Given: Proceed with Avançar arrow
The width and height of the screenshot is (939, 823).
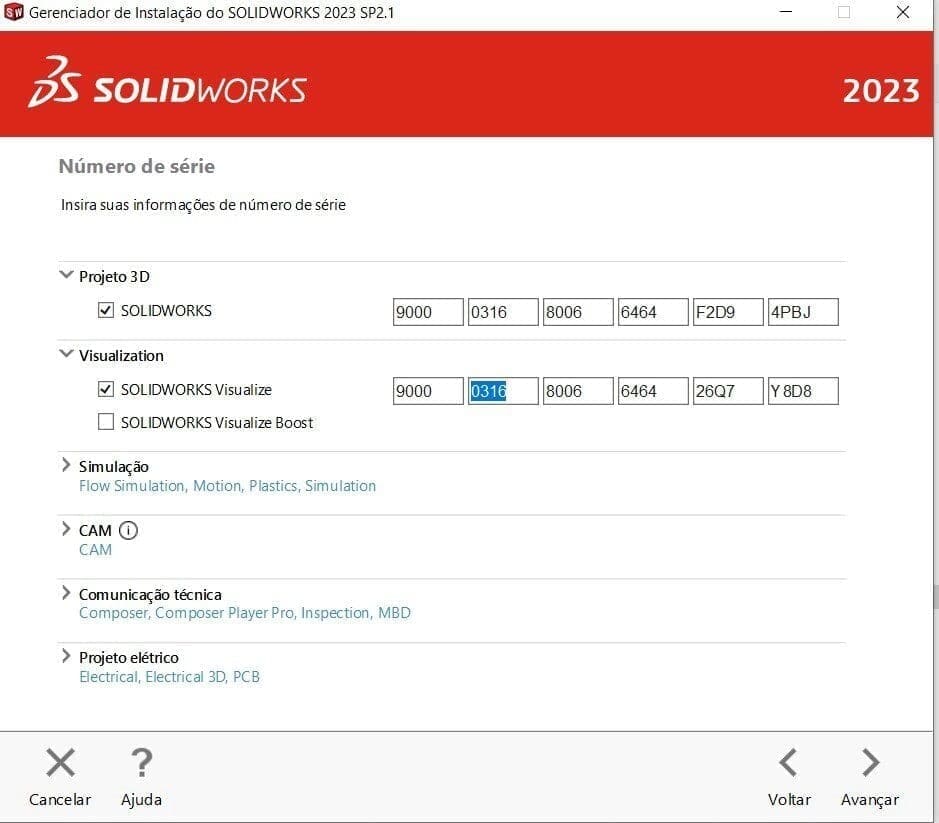Looking at the screenshot, I should coord(870,763).
